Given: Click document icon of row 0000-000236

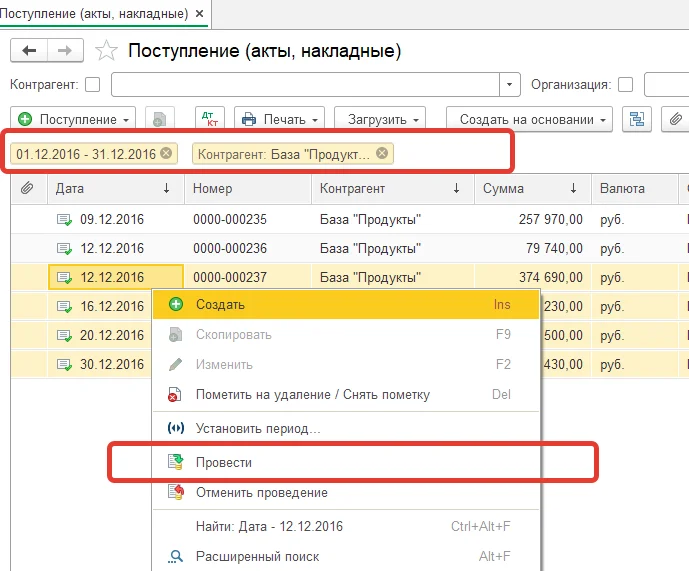Looking at the screenshot, I should point(65,248).
